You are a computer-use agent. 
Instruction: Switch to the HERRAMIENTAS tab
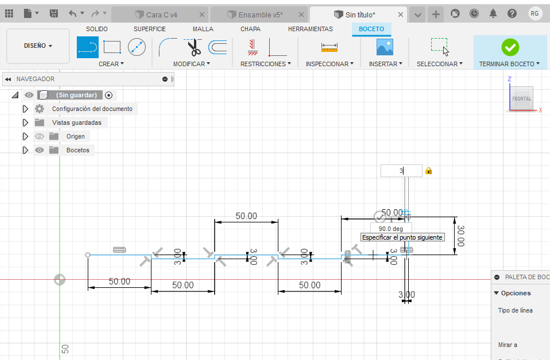coord(310,29)
